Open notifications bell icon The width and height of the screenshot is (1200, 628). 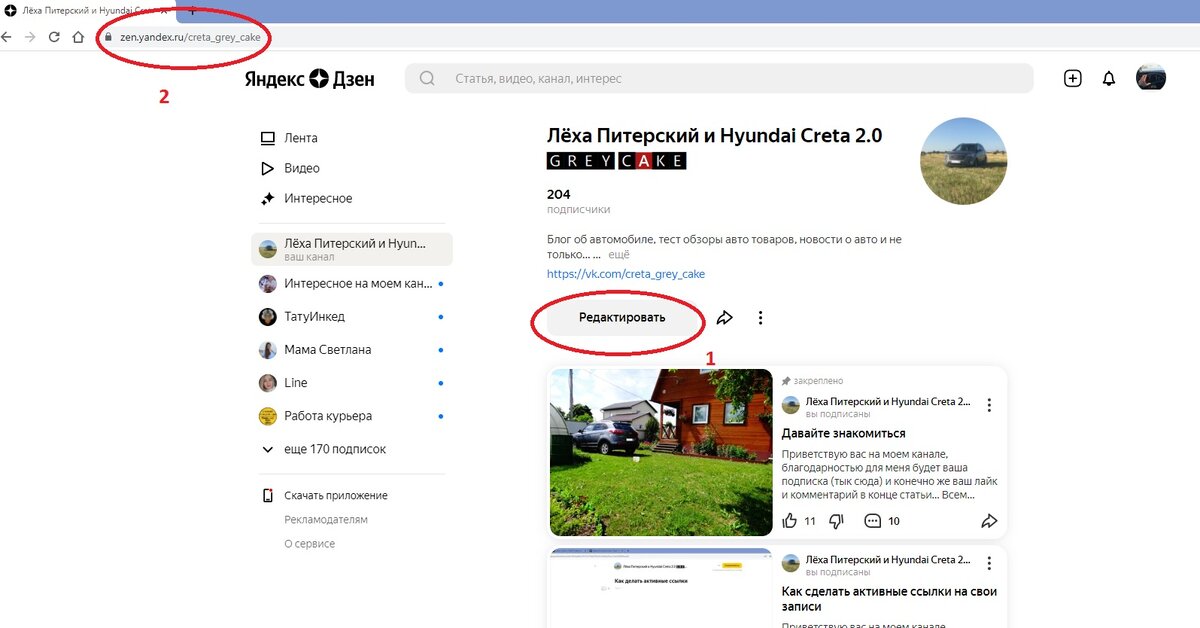point(1108,78)
